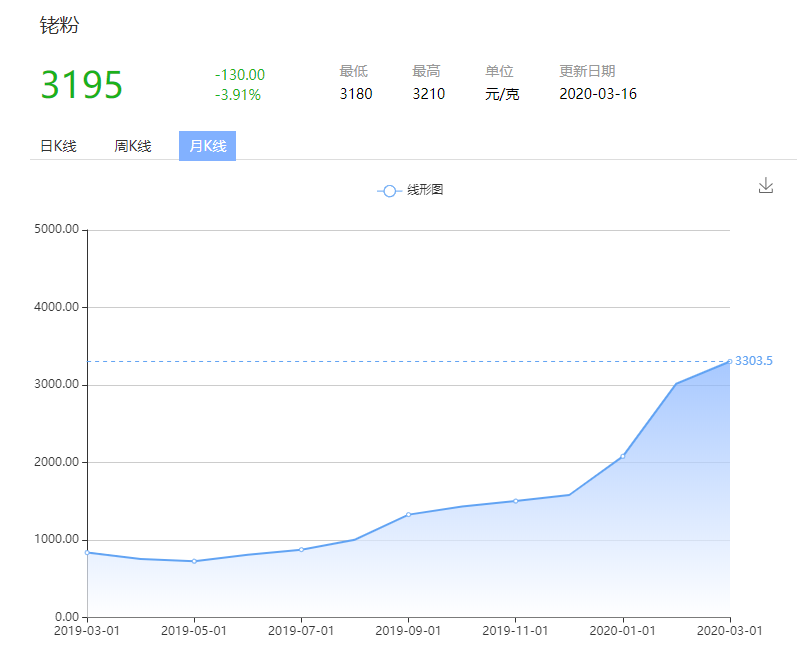The image size is (797, 658).
Task: Click the 2019-11-01 data point on line
Action: (515, 501)
